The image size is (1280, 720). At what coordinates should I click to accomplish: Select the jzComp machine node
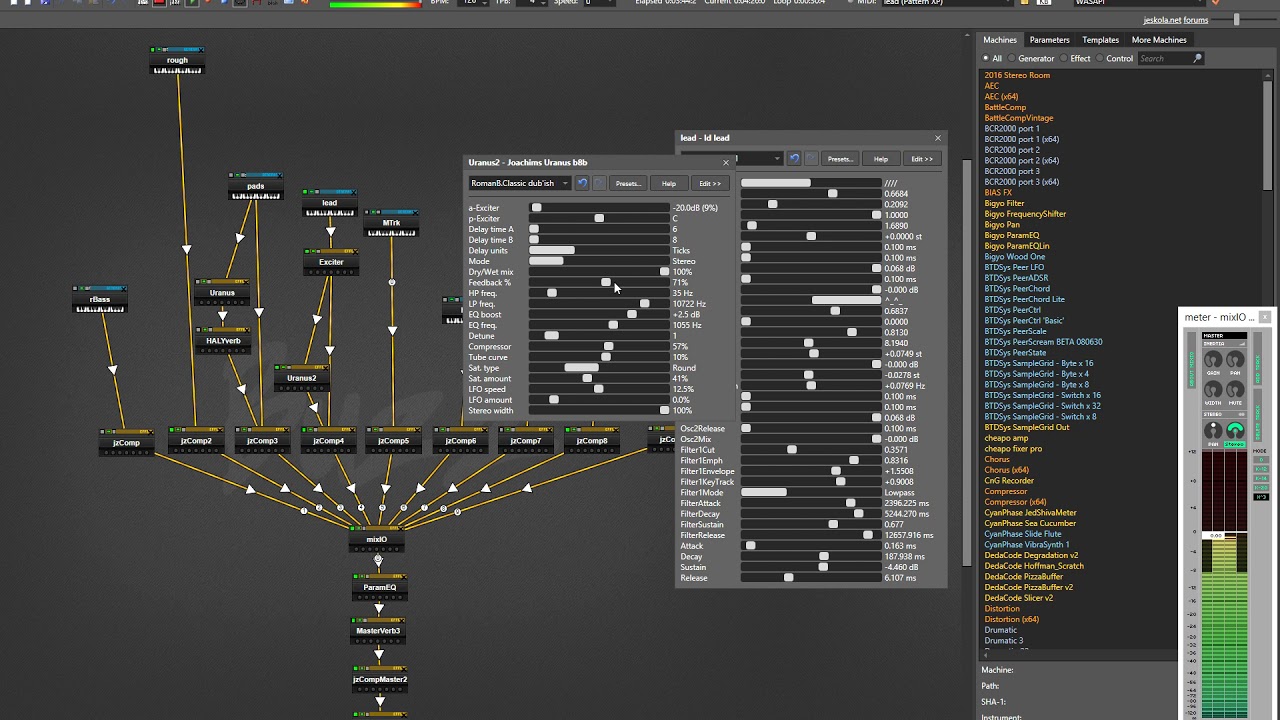pos(126,442)
